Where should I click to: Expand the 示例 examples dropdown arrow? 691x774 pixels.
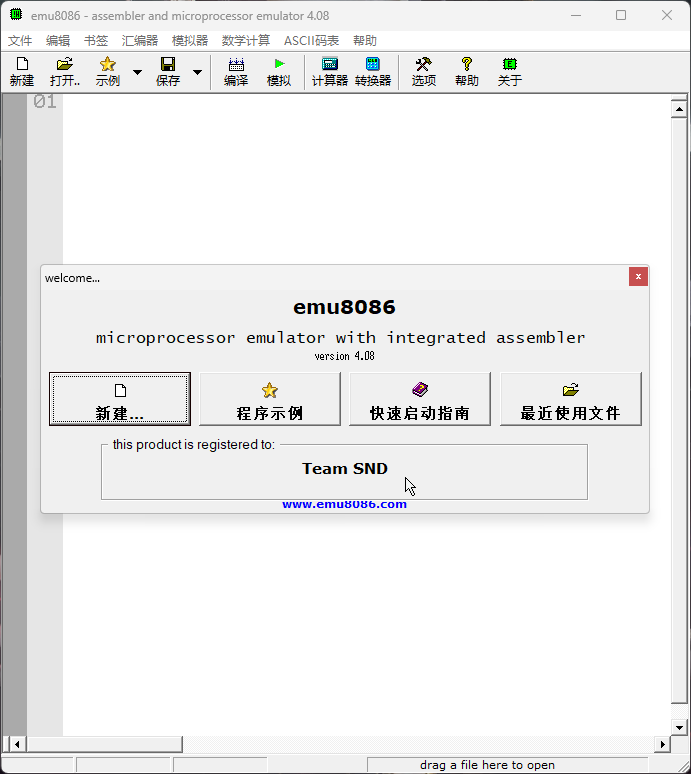[138, 72]
